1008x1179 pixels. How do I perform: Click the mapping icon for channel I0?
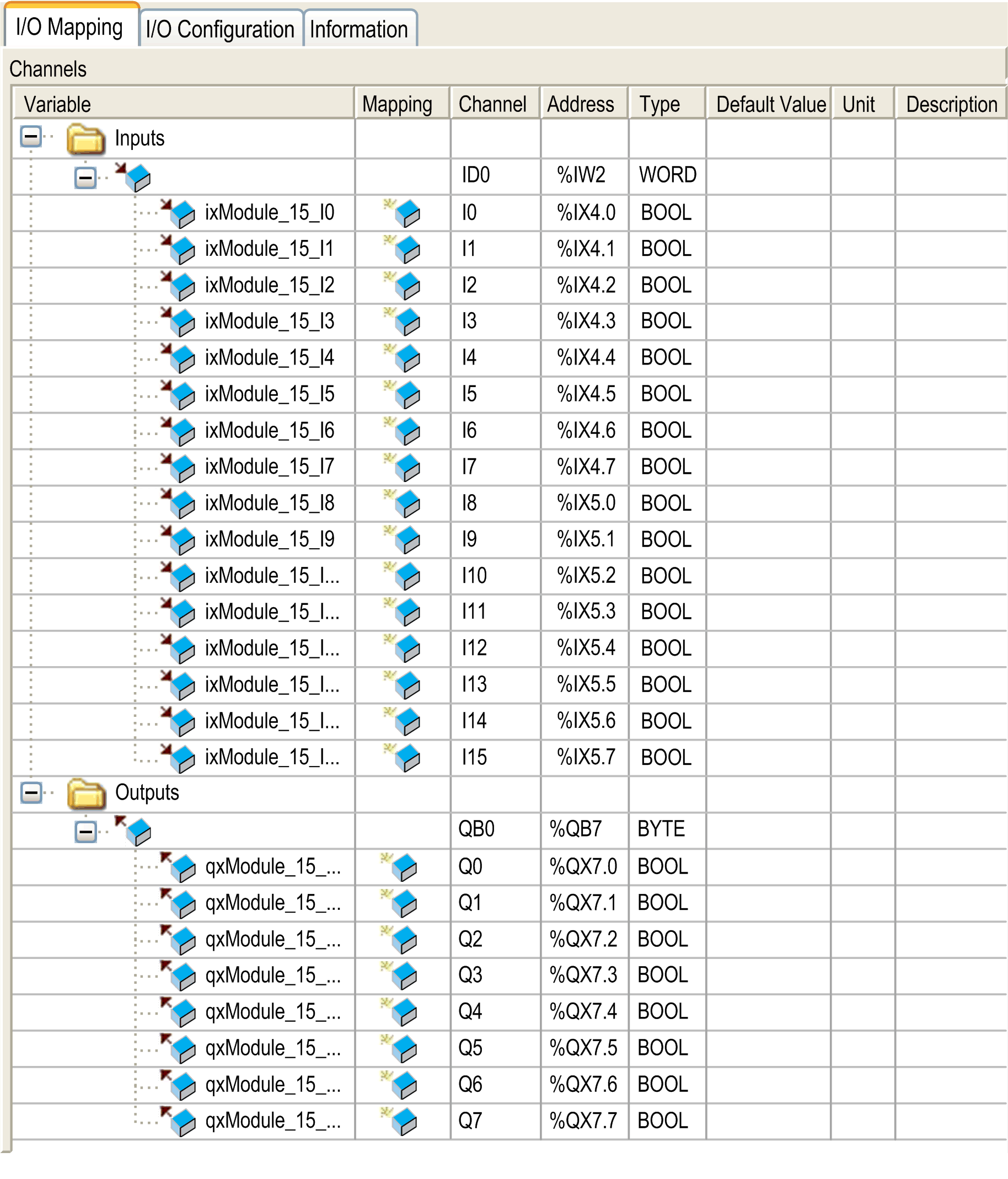click(401, 213)
